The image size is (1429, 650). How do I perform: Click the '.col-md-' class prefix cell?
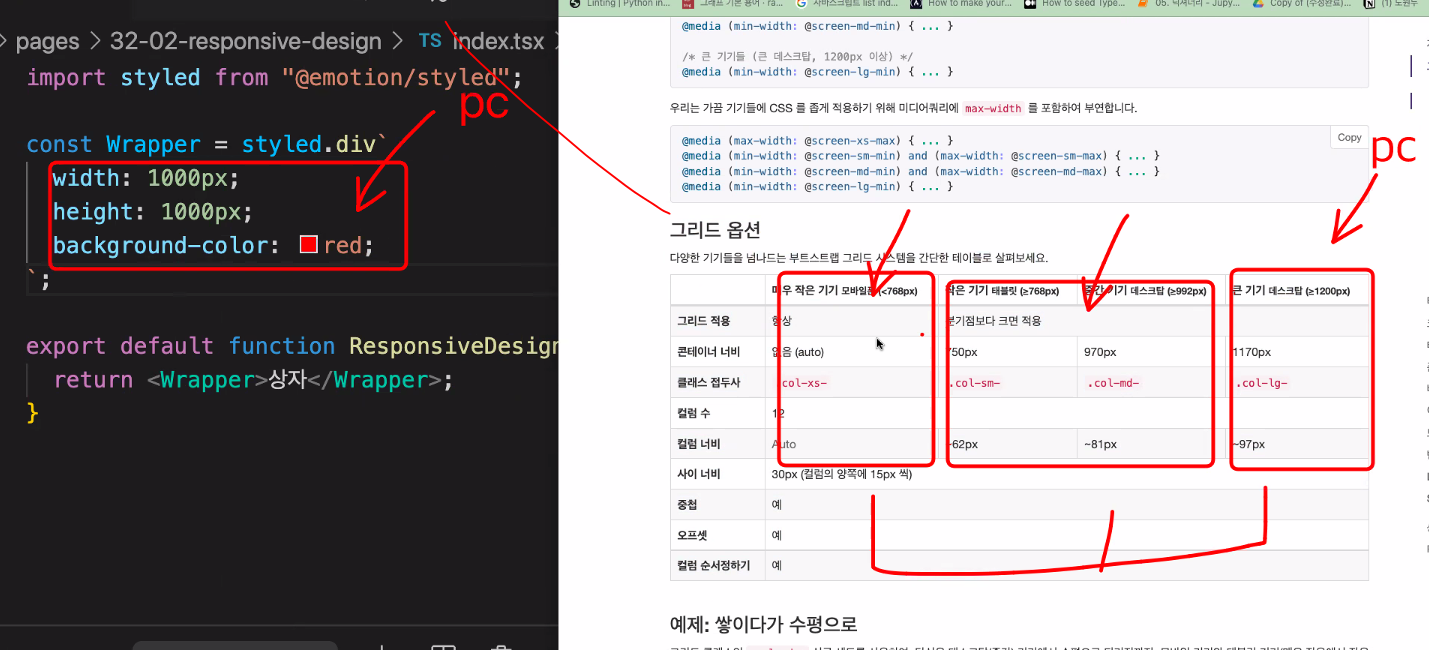[1113, 383]
